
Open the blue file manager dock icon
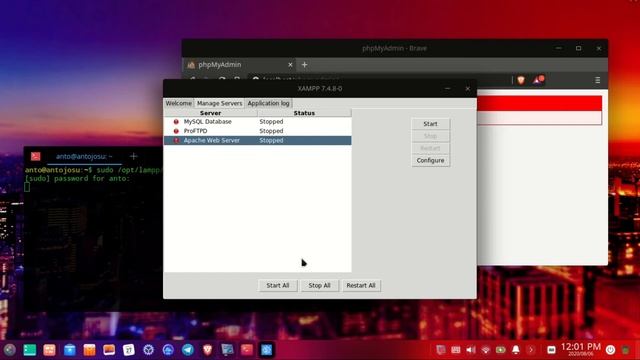[x=69, y=350]
